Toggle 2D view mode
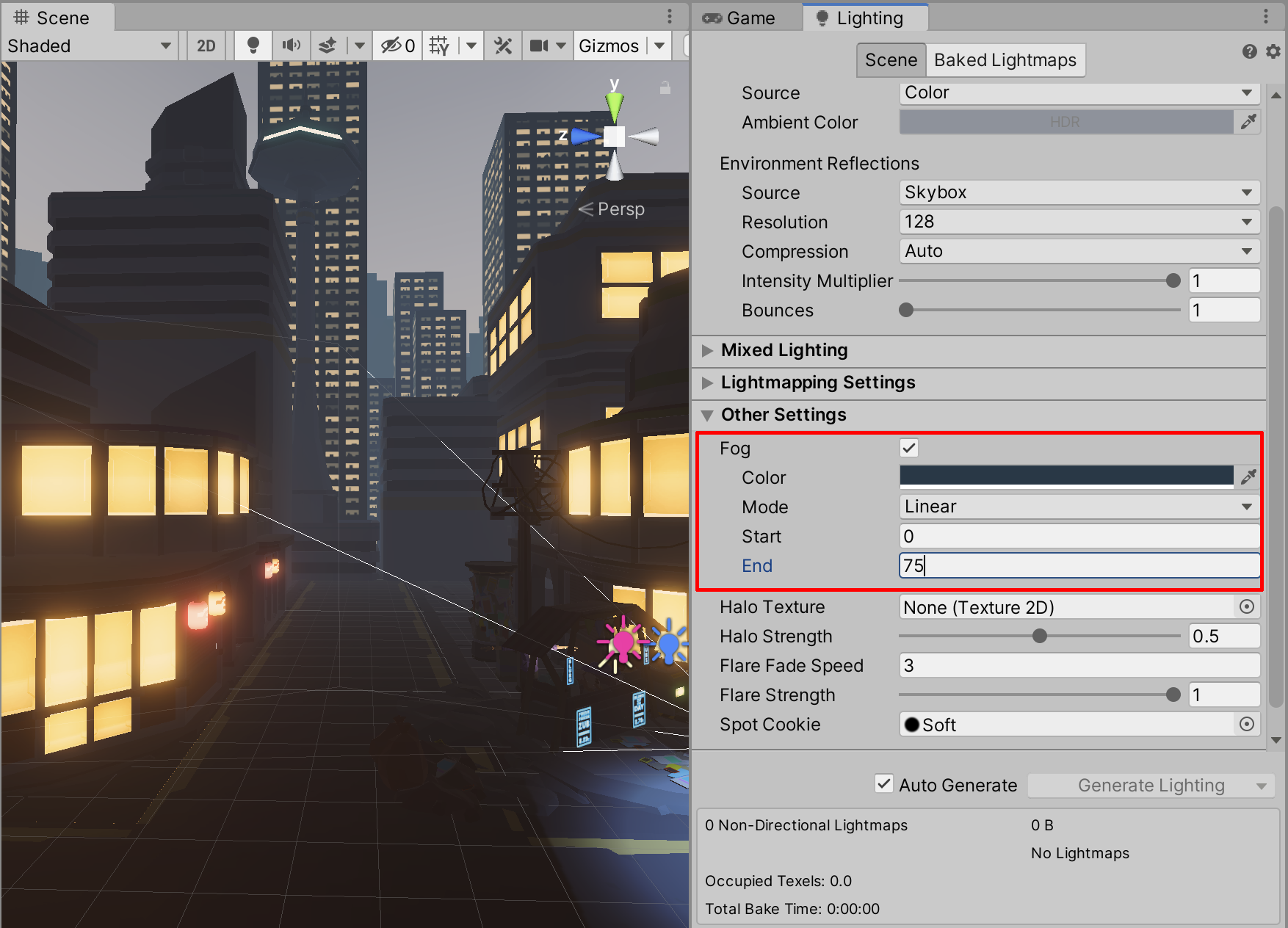Image resolution: width=1288 pixels, height=928 pixels. (x=206, y=46)
